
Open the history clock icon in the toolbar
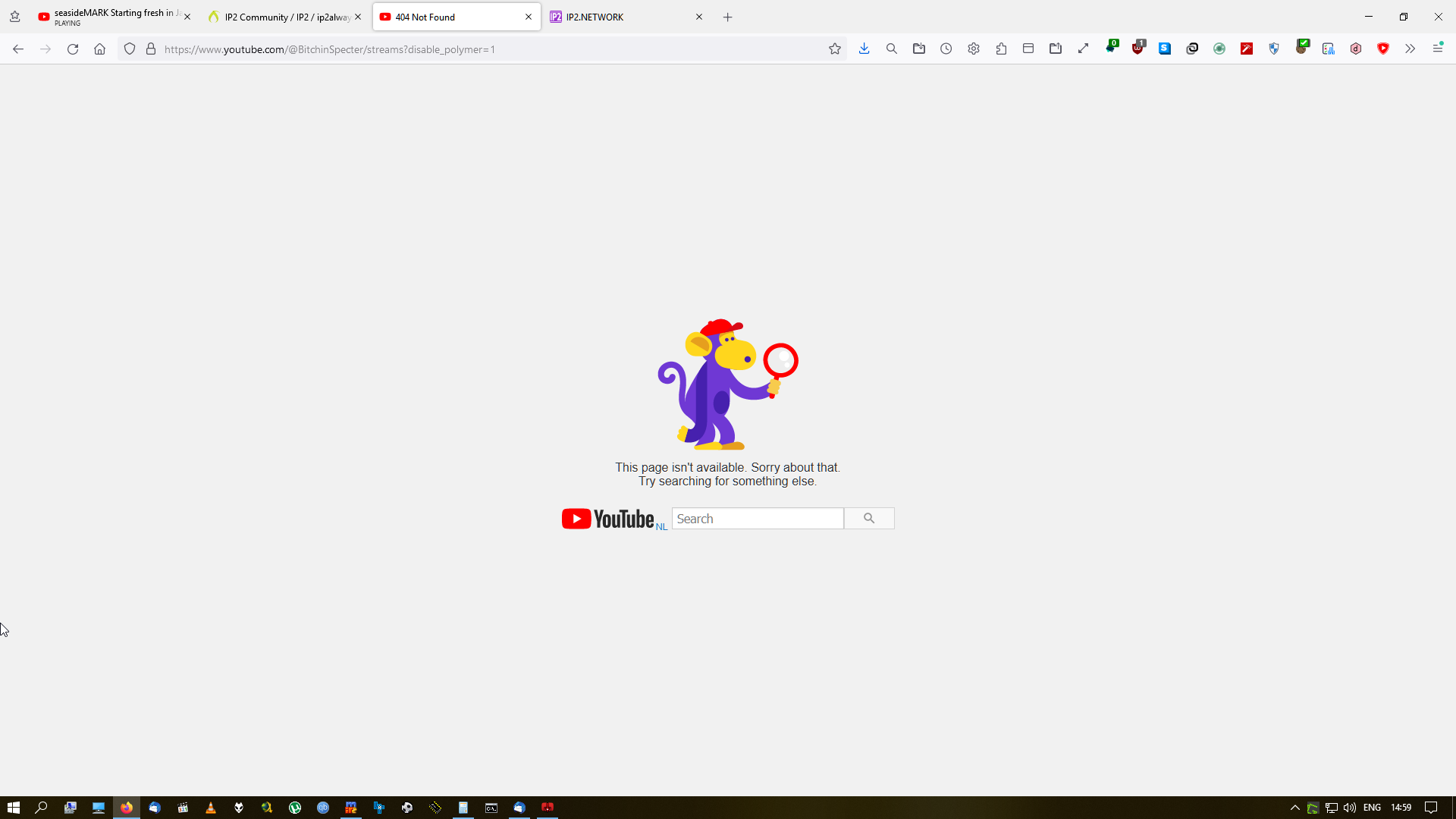coord(946,49)
